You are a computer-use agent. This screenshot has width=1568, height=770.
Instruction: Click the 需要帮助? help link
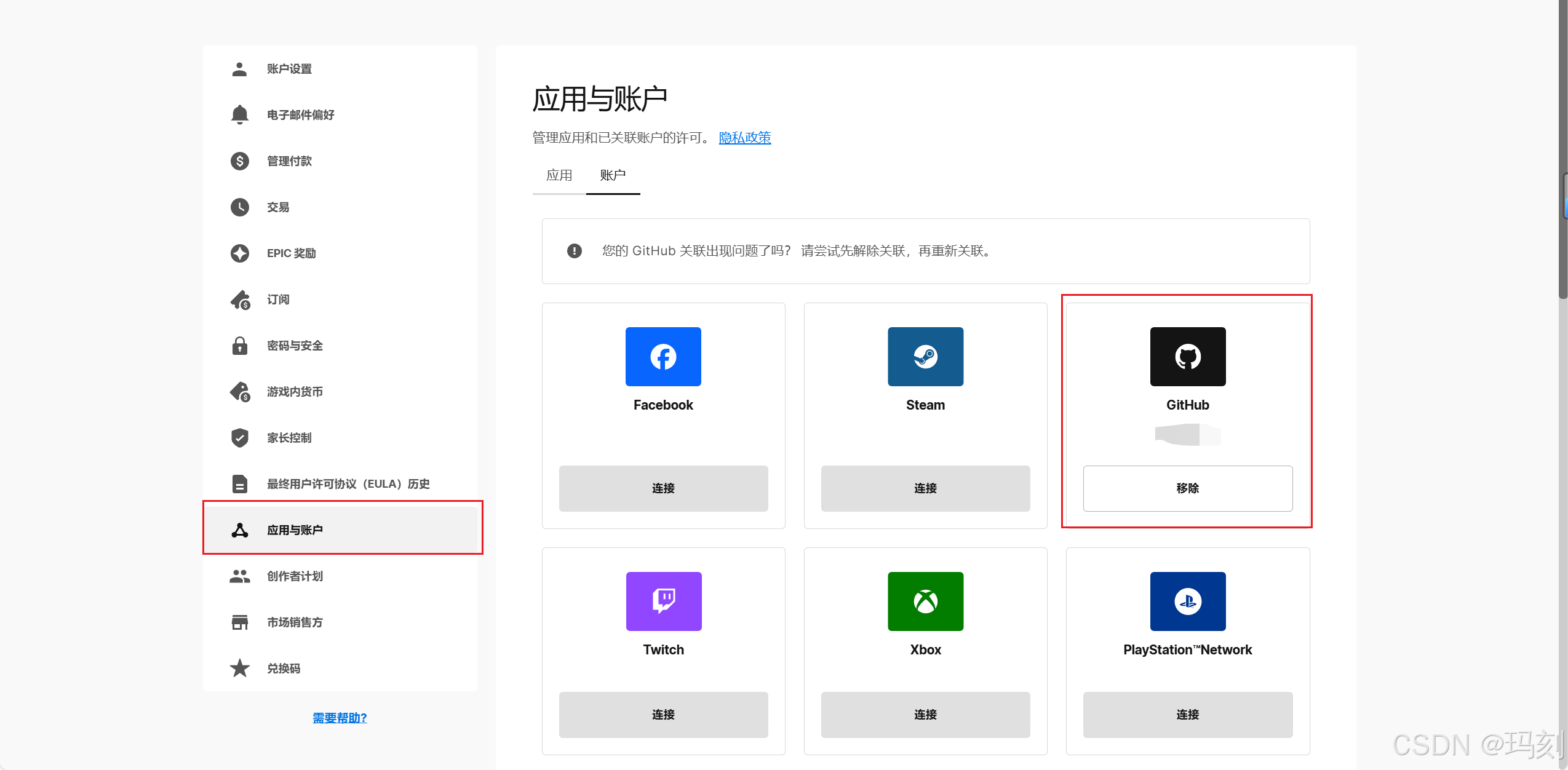pyautogui.click(x=340, y=718)
